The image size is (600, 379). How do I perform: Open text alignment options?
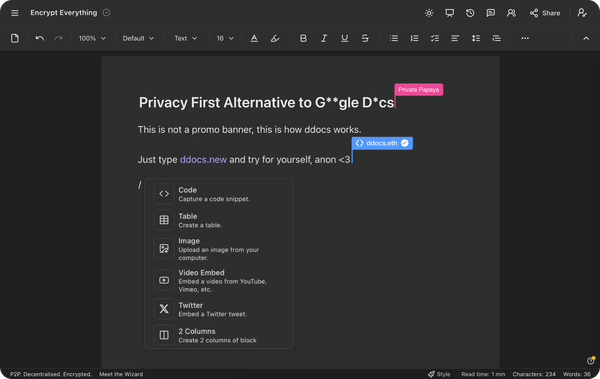click(455, 38)
